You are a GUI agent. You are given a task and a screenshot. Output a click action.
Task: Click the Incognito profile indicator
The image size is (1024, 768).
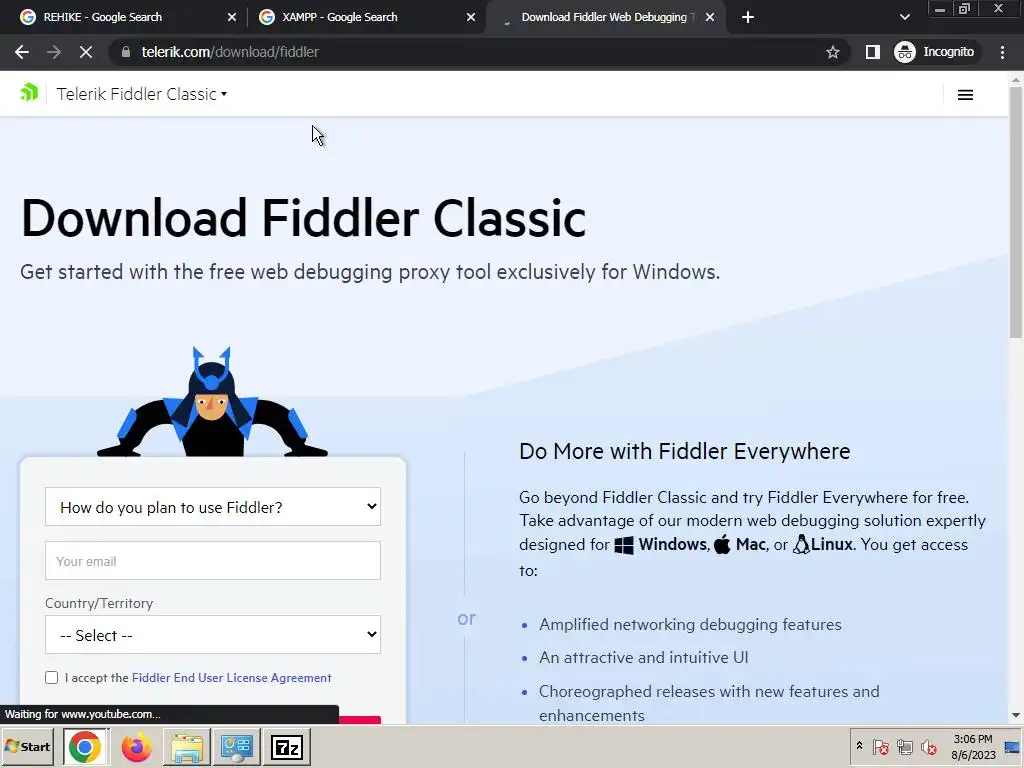[934, 52]
